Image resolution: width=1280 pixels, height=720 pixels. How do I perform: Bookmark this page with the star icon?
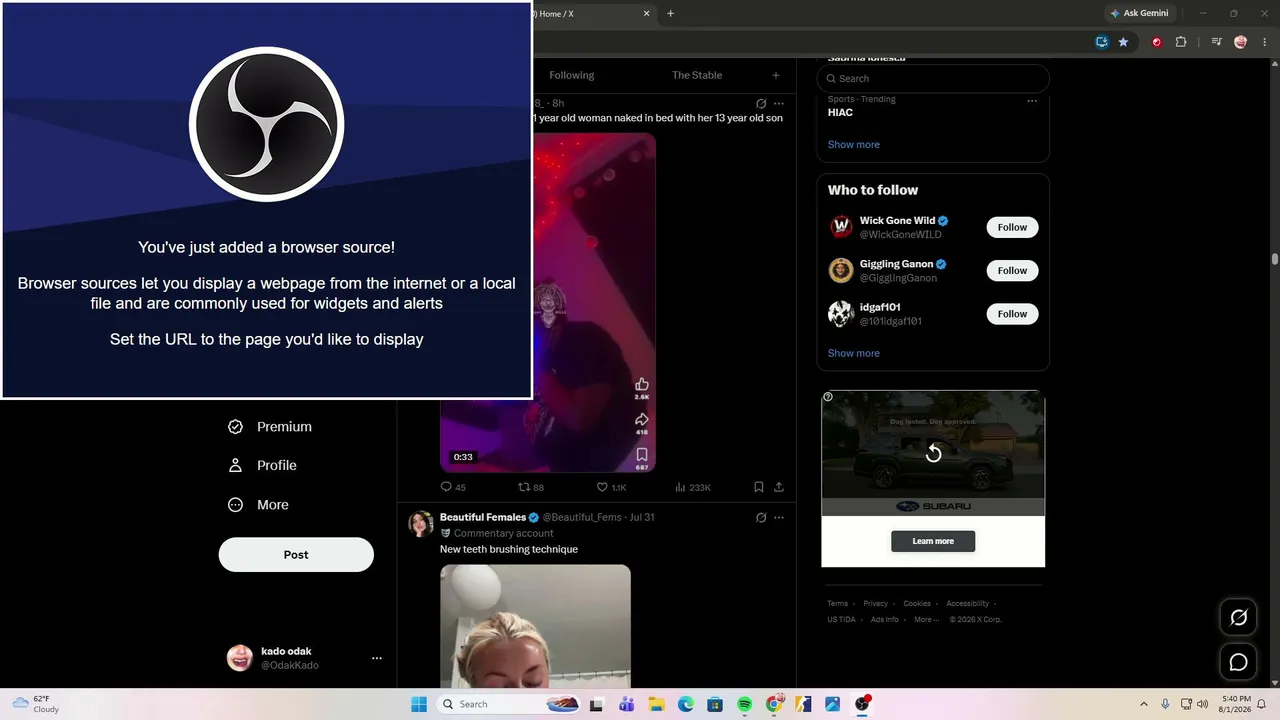coord(1123,42)
